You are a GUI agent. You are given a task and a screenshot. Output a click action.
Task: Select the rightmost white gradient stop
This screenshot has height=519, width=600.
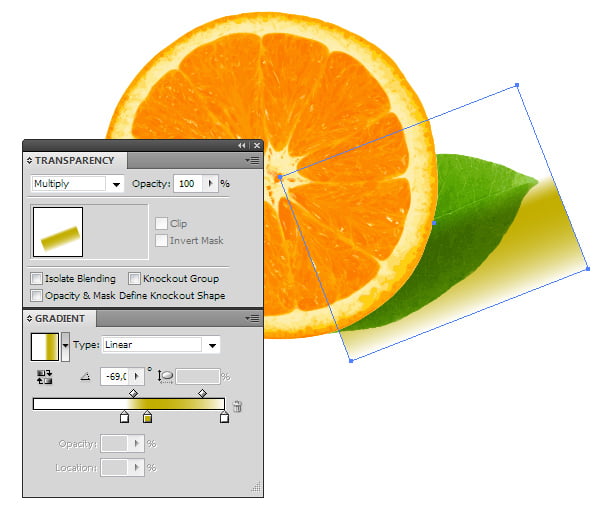(225, 417)
